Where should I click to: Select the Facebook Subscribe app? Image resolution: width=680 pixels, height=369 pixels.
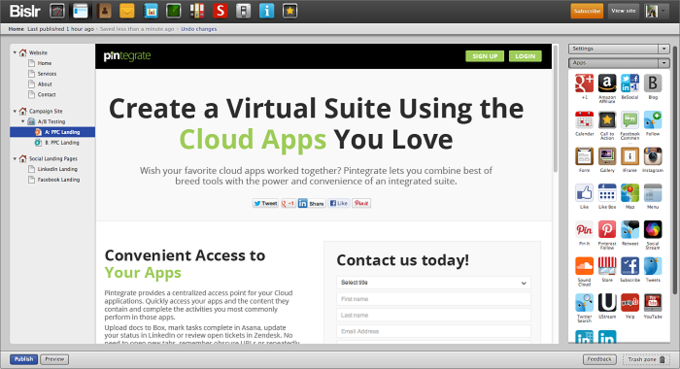coord(630,266)
